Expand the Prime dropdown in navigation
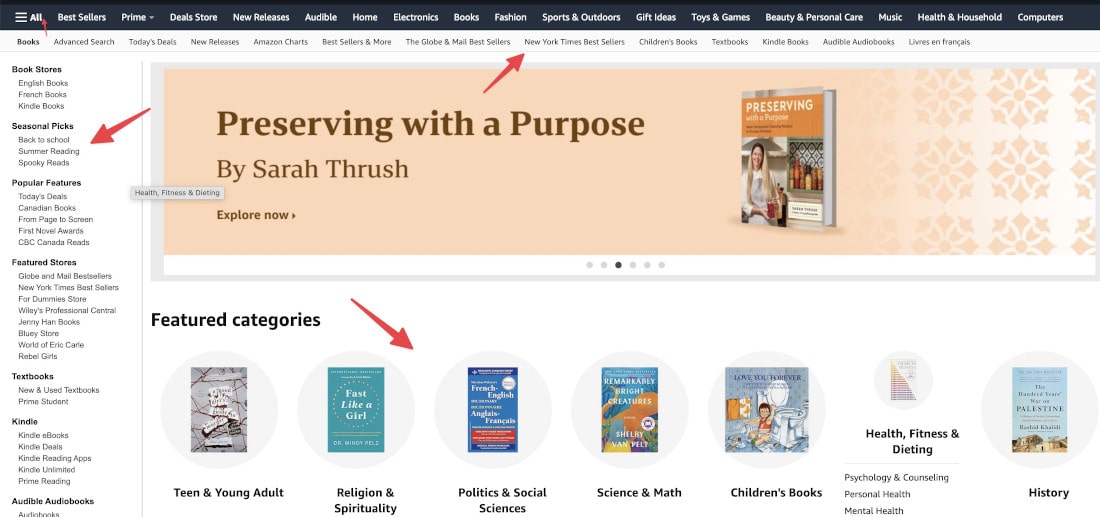 click(x=138, y=17)
